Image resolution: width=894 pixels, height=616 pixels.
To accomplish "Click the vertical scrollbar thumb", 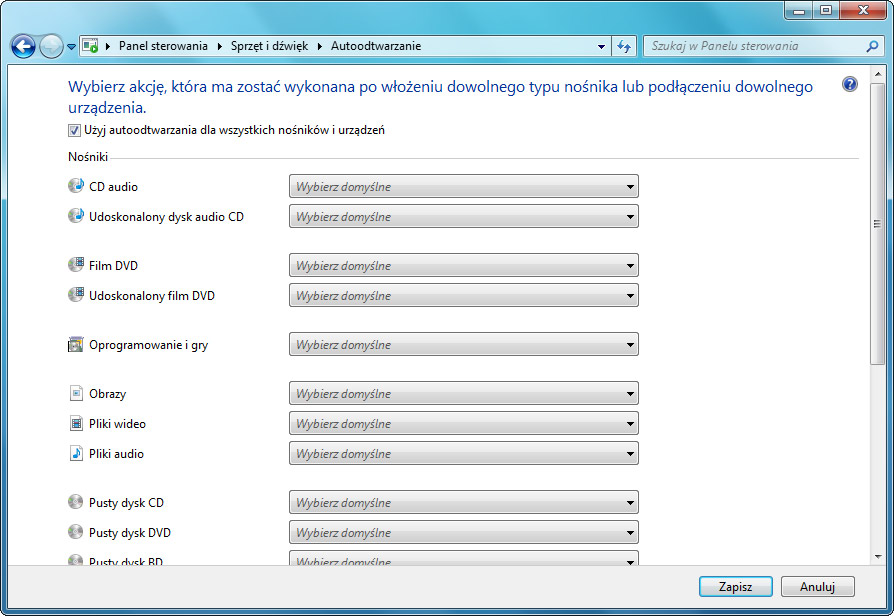I will click(x=876, y=223).
